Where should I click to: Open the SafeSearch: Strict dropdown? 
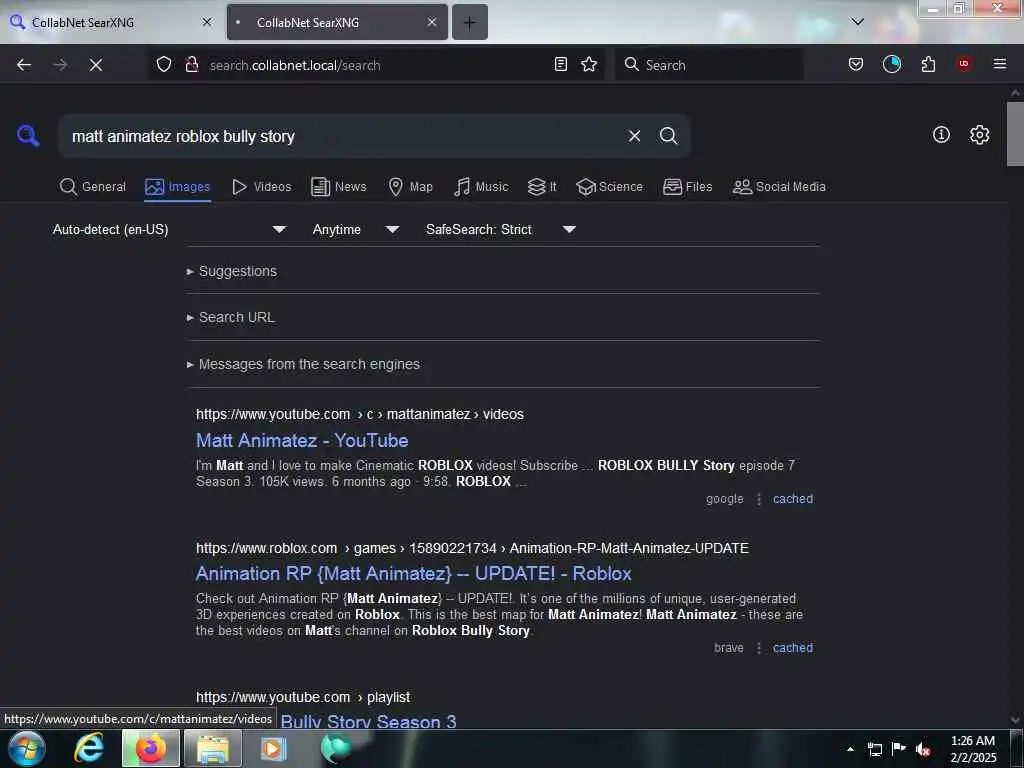500,229
